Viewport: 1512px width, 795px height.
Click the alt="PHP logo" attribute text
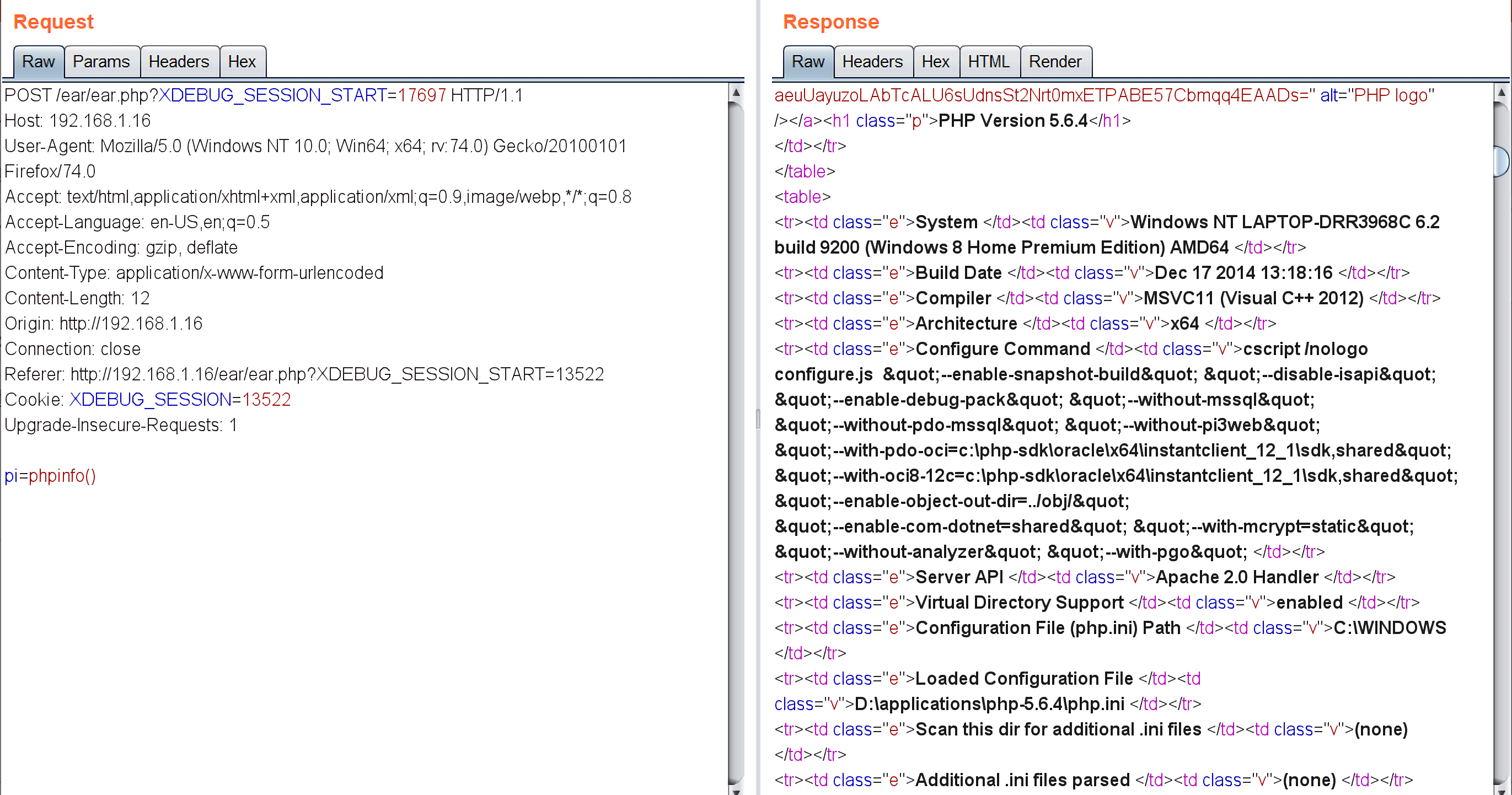[x=1377, y=95]
